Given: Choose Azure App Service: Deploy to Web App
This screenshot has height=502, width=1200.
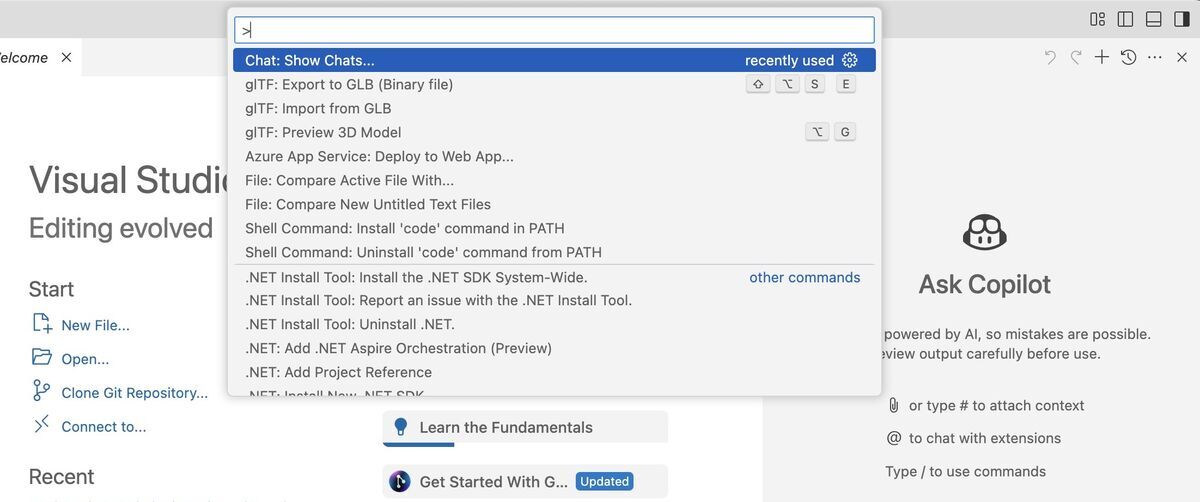Looking at the screenshot, I should (x=554, y=156).
